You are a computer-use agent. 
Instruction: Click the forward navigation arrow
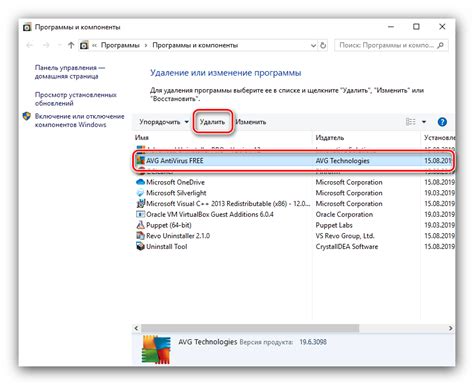click(x=46, y=45)
